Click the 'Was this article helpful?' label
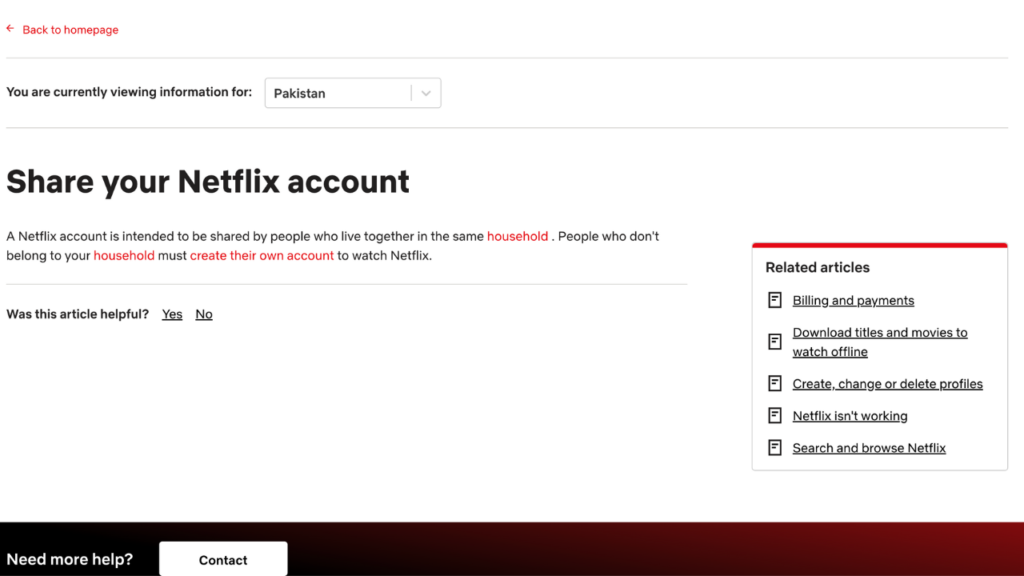This screenshot has height=576, width=1024. (x=78, y=314)
